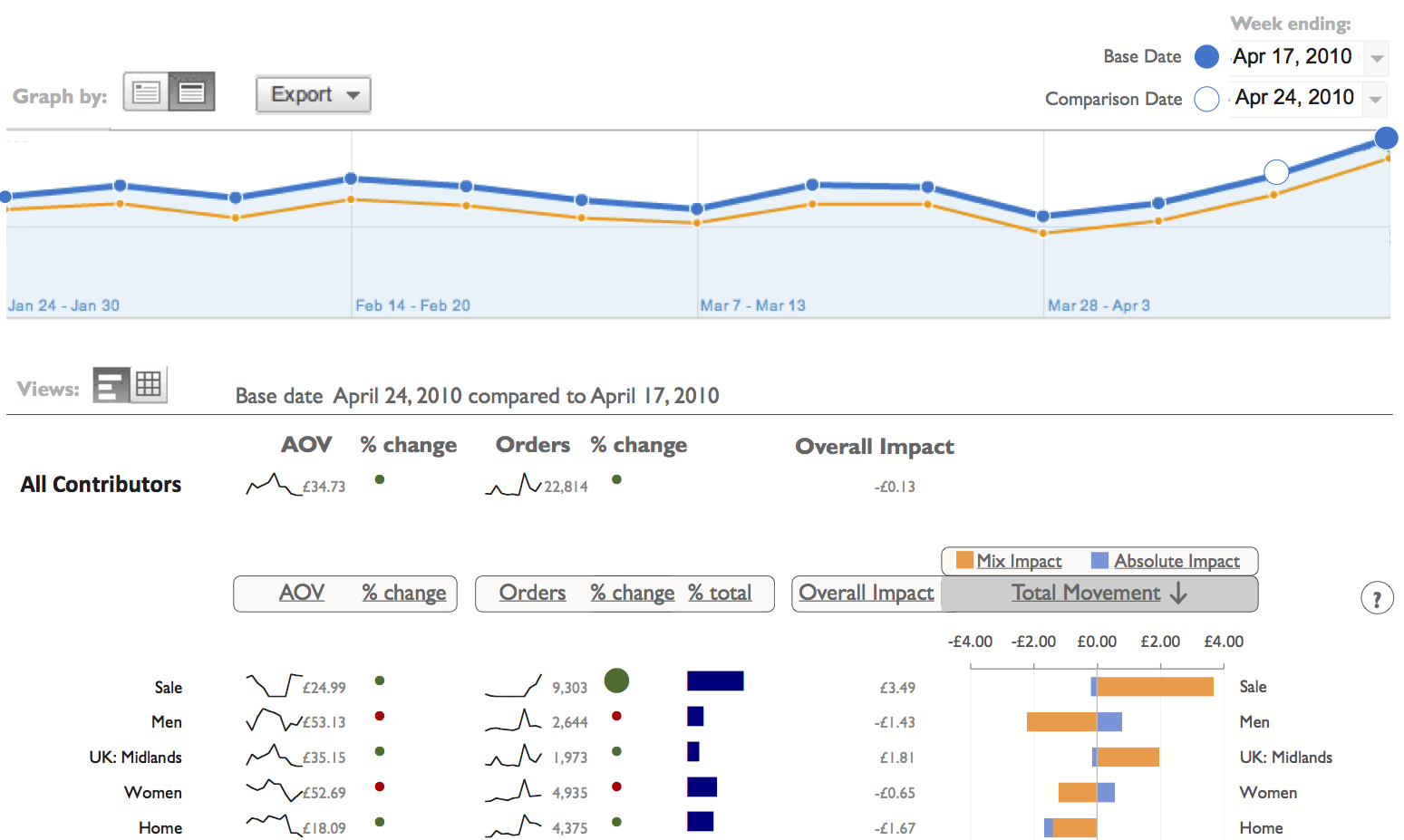Viewport: 1404px width, 840px height.
Task: Click the £3.49 Sale impact value
Action: 897,688
